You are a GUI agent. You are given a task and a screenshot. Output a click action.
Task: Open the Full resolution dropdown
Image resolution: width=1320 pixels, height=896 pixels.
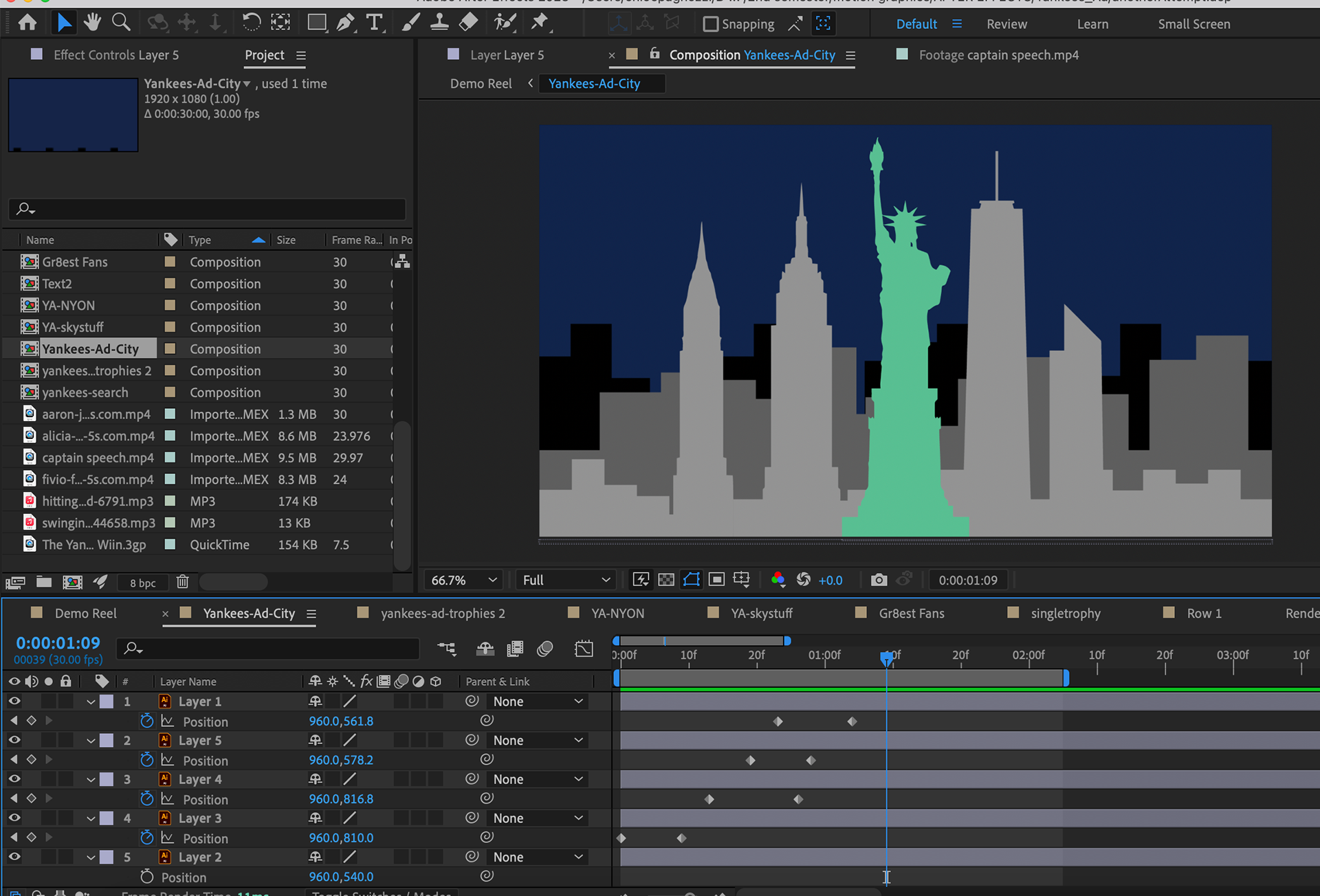click(566, 580)
